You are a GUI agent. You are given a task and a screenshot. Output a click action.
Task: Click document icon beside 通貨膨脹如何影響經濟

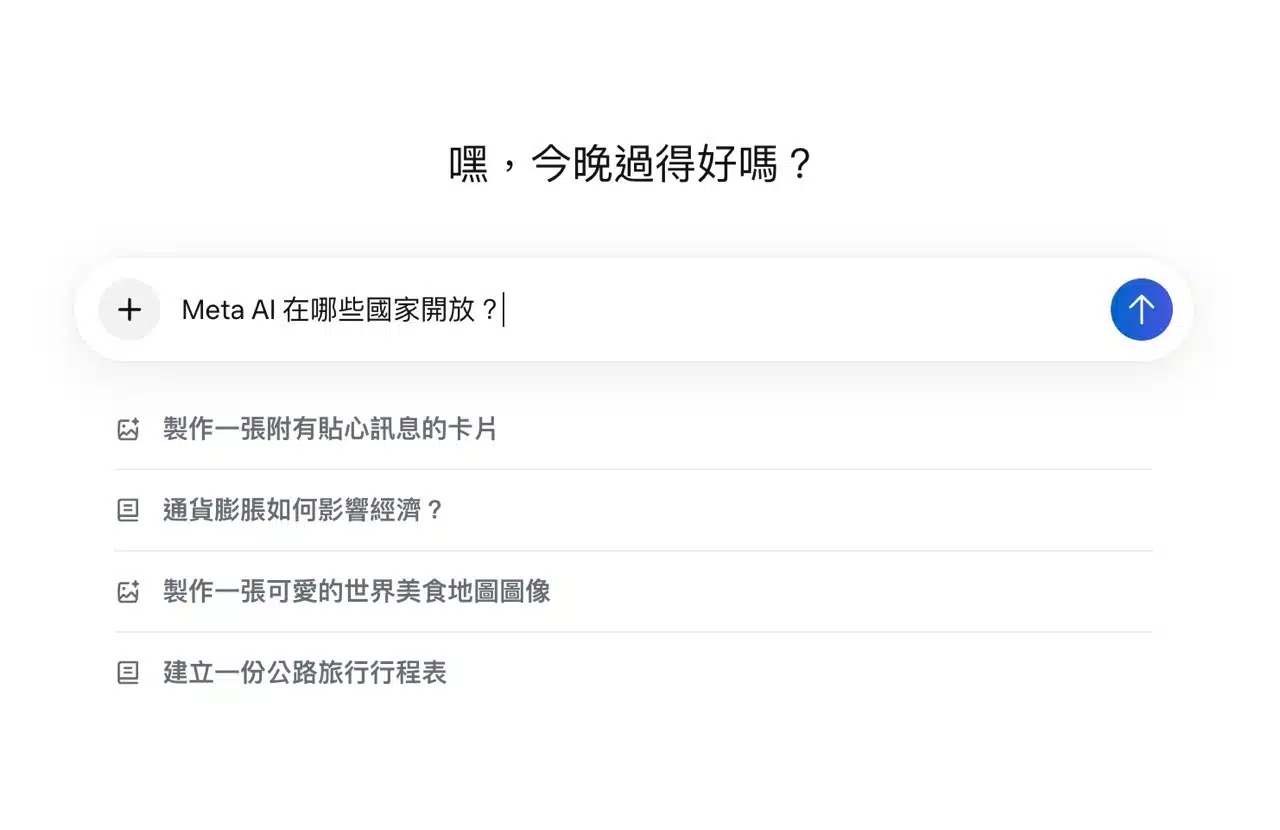point(128,511)
